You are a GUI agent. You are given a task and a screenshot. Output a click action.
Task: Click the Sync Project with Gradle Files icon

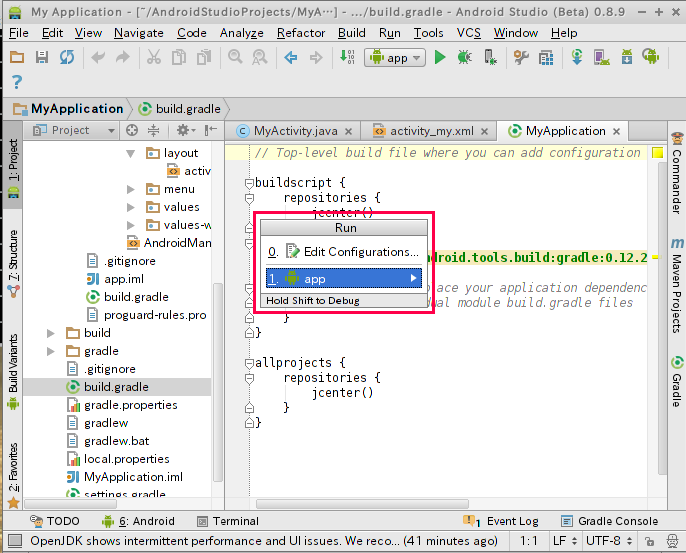pyautogui.click(x=577, y=57)
